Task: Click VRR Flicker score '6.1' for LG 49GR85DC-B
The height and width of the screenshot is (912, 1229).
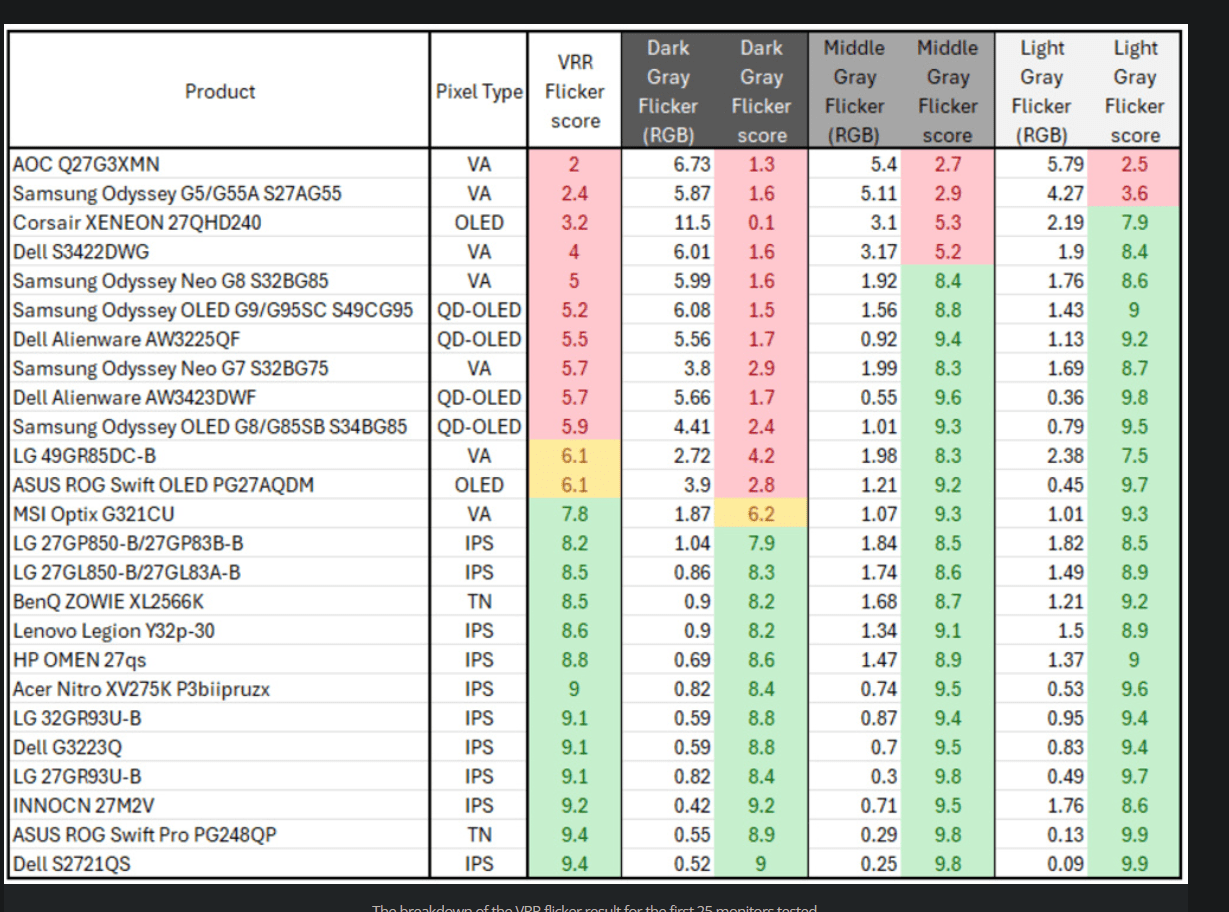Action: [575, 456]
